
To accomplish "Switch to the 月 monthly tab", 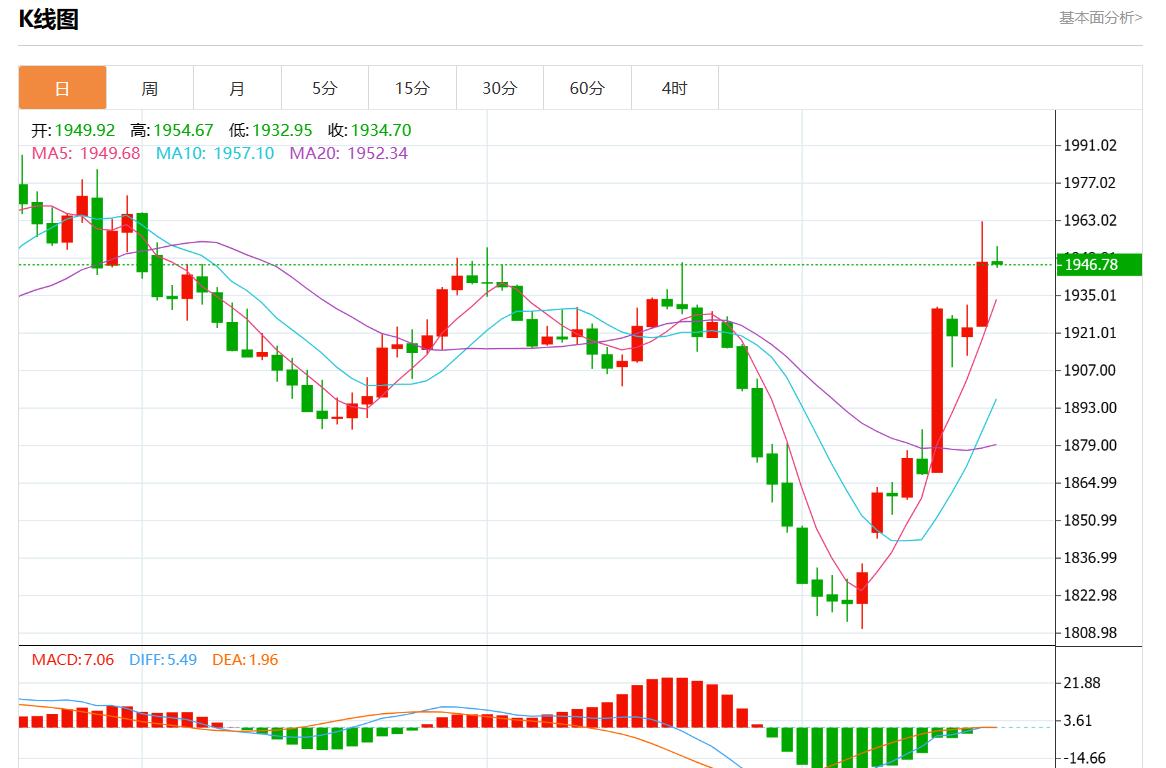I will (237, 88).
